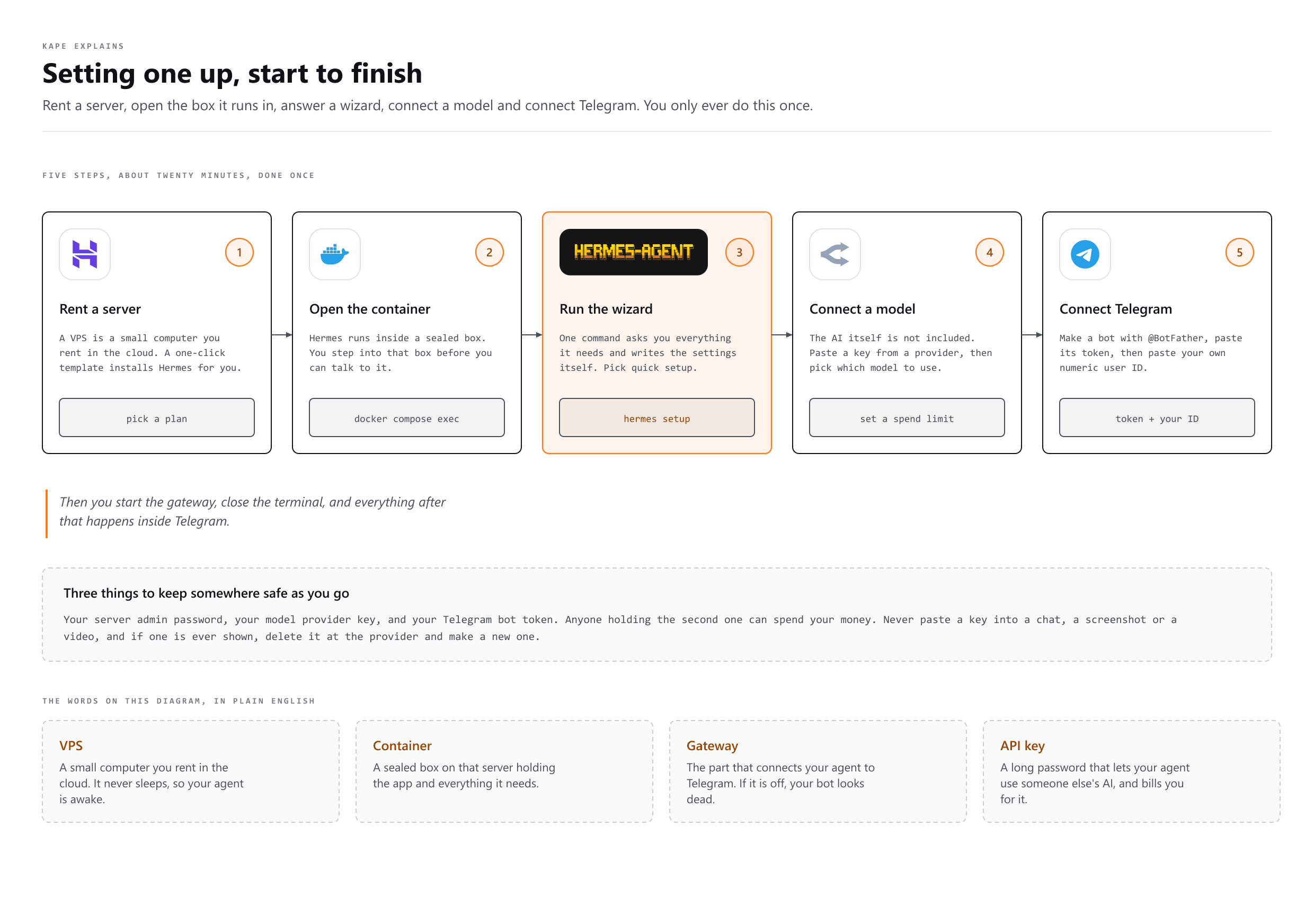Click the purple Hostinger logo icon
This screenshot has width=1314, height=924.
85,255
